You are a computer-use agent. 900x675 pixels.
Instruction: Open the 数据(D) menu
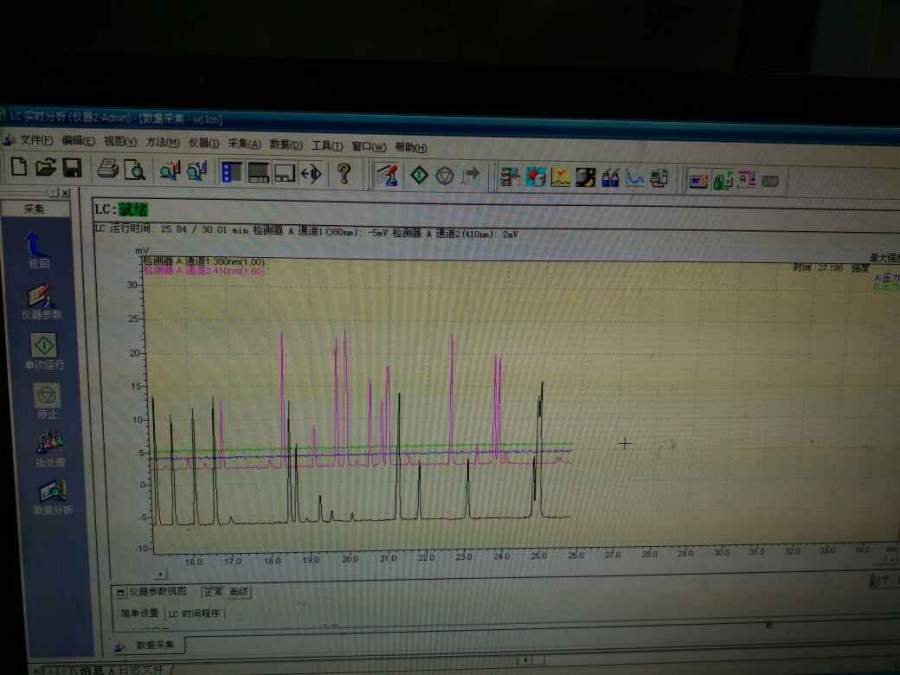tap(286, 145)
